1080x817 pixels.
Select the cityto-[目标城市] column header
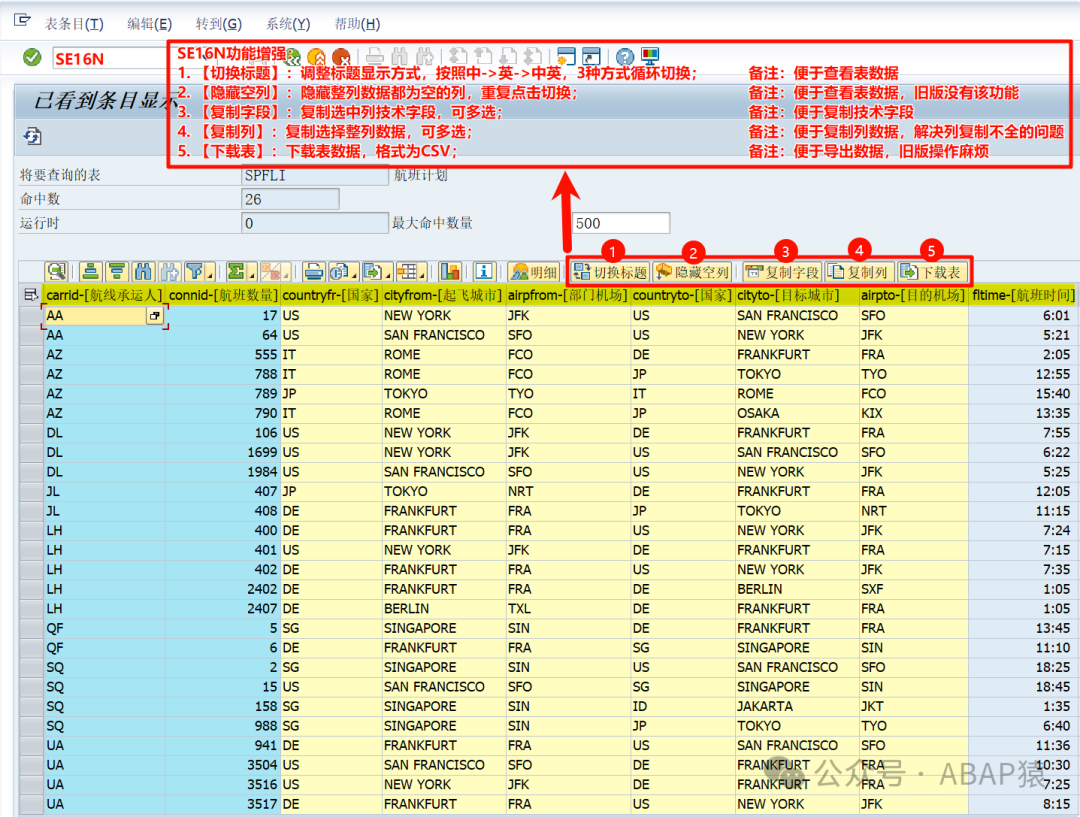coord(796,295)
